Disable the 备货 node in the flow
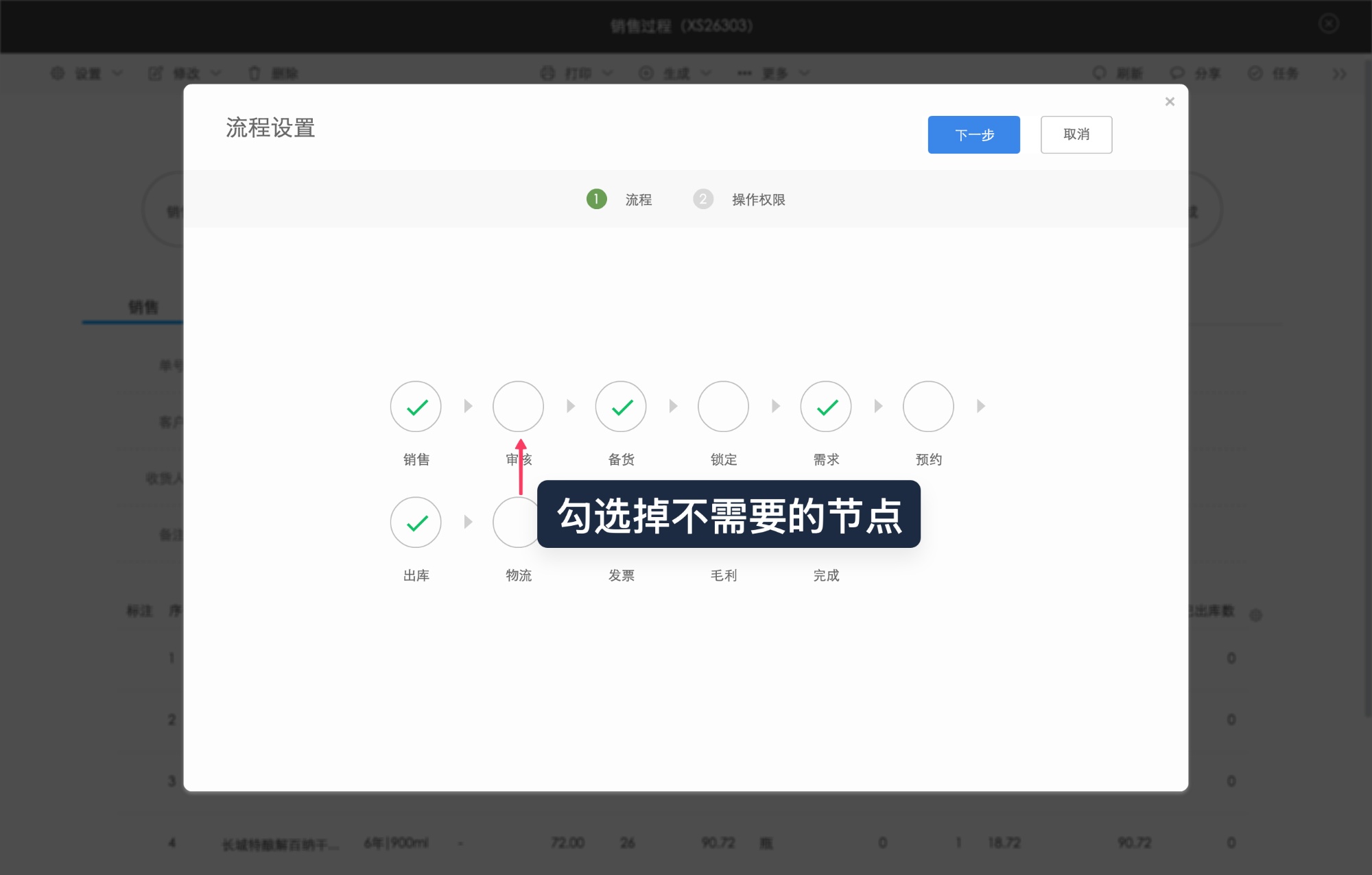The image size is (1372, 875). pyautogui.click(x=620, y=406)
